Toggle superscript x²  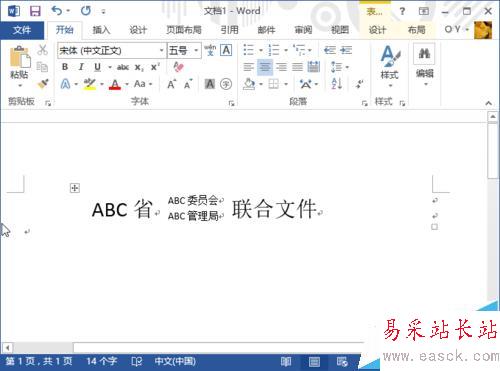pyautogui.click(x=155, y=67)
